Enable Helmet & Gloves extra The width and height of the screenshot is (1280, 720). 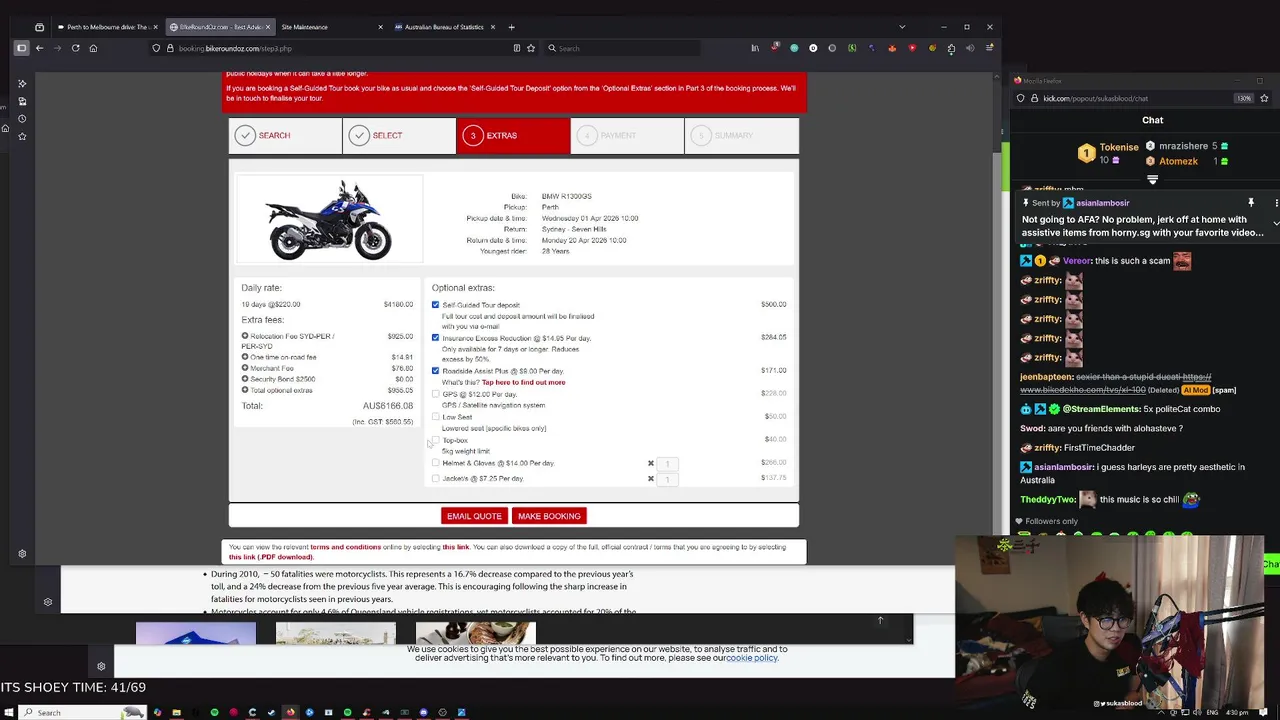[x=435, y=463]
